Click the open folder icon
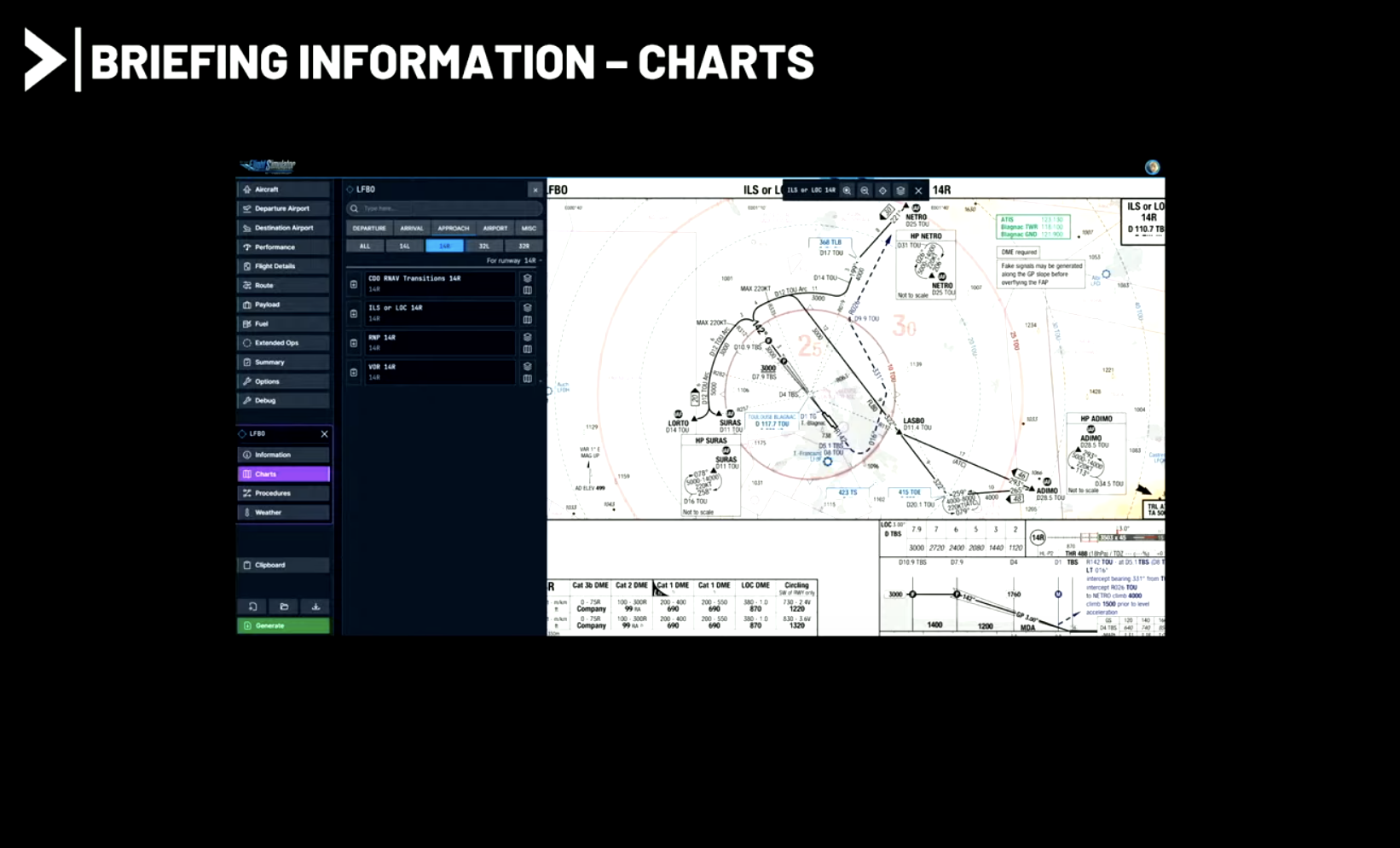The image size is (1400, 848). click(x=284, y=607)
